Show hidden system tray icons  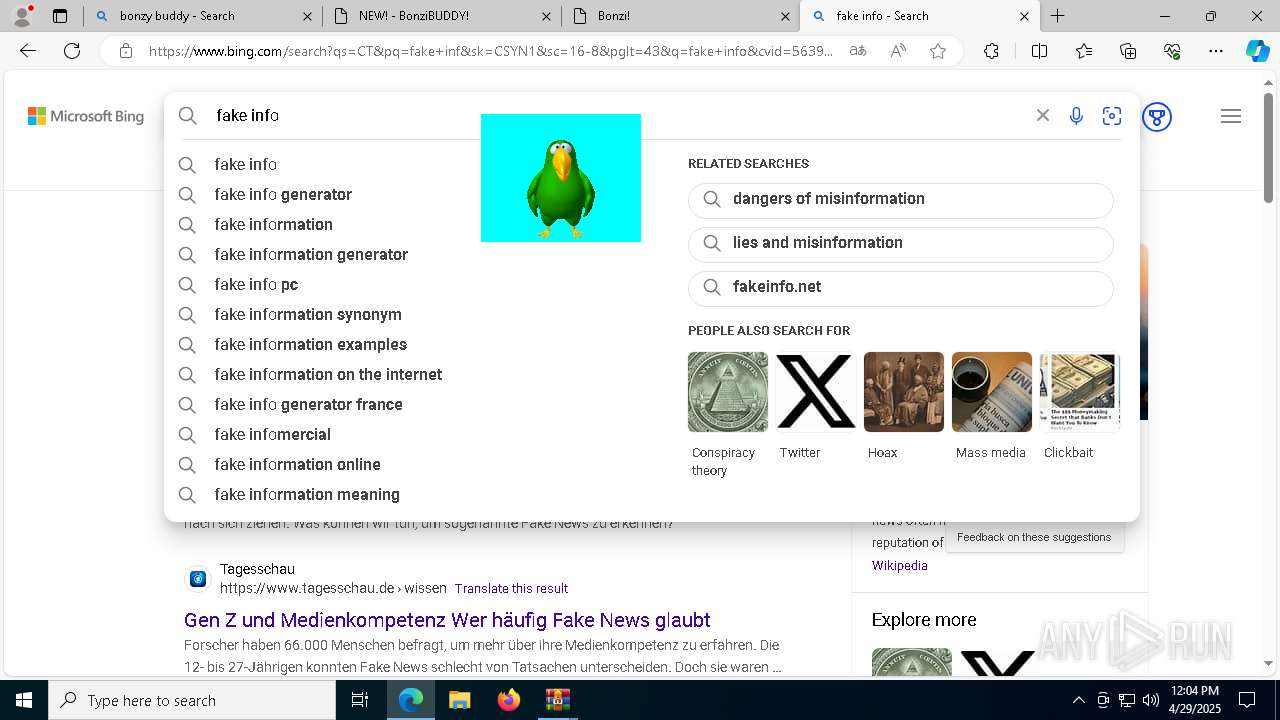coord(1078,700)
